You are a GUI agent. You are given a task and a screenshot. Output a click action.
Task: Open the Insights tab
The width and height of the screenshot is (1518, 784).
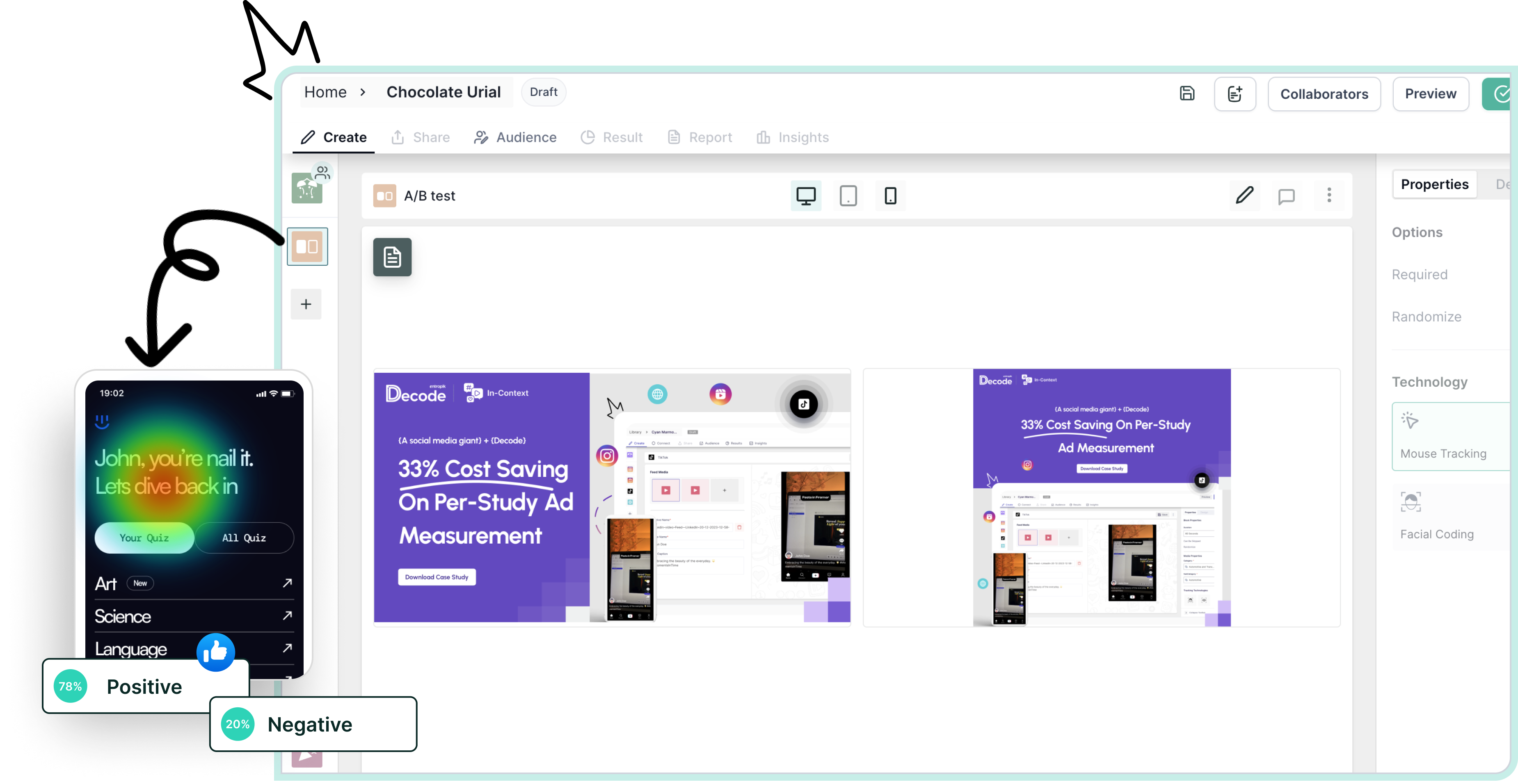793,137
